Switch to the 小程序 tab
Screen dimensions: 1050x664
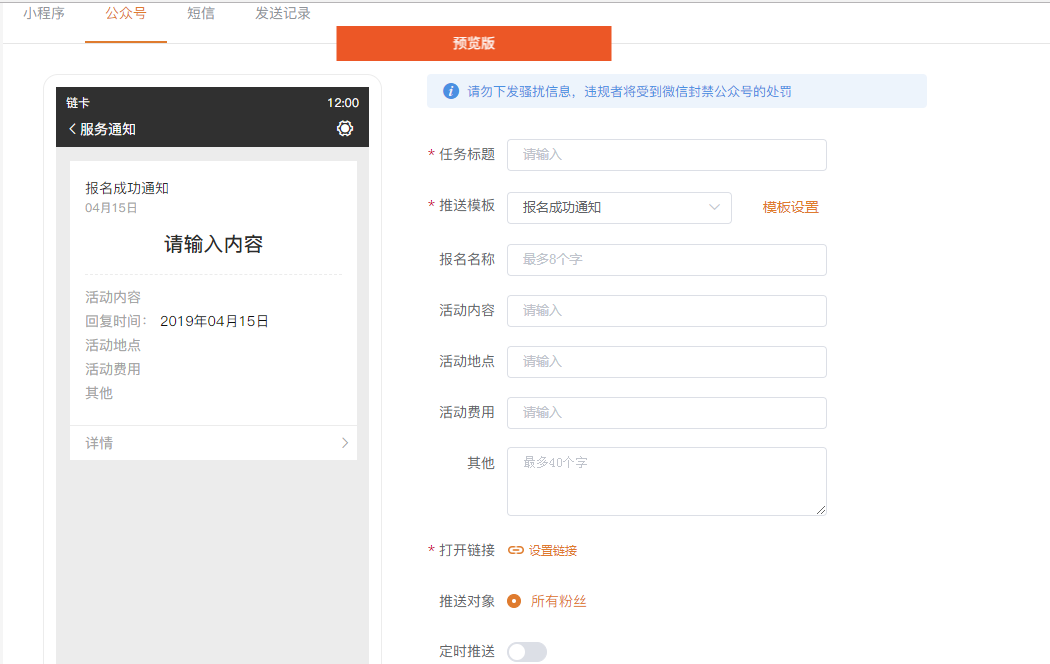point(44,14)
